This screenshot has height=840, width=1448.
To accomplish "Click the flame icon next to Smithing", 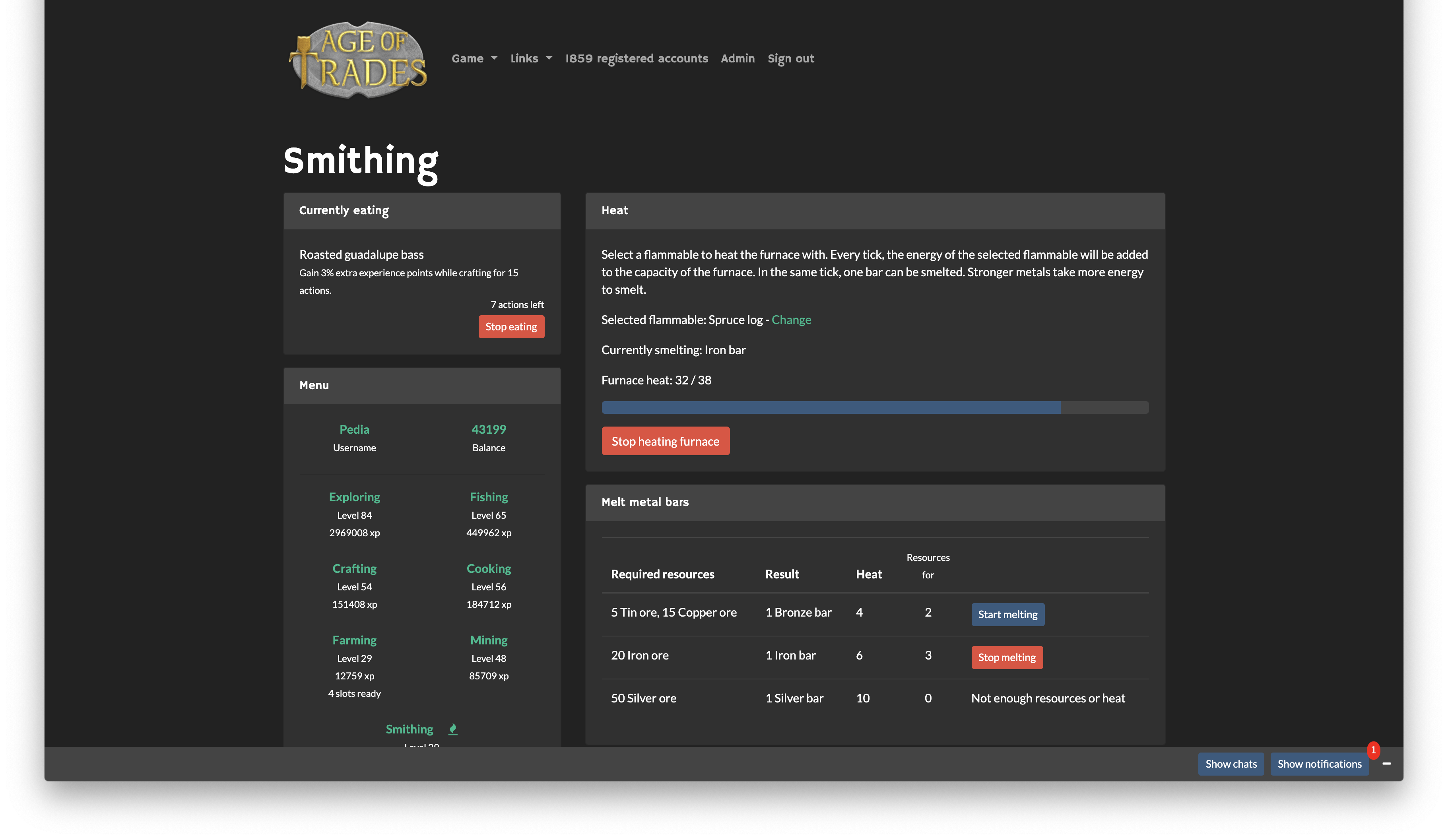I will tap(452, 729).
